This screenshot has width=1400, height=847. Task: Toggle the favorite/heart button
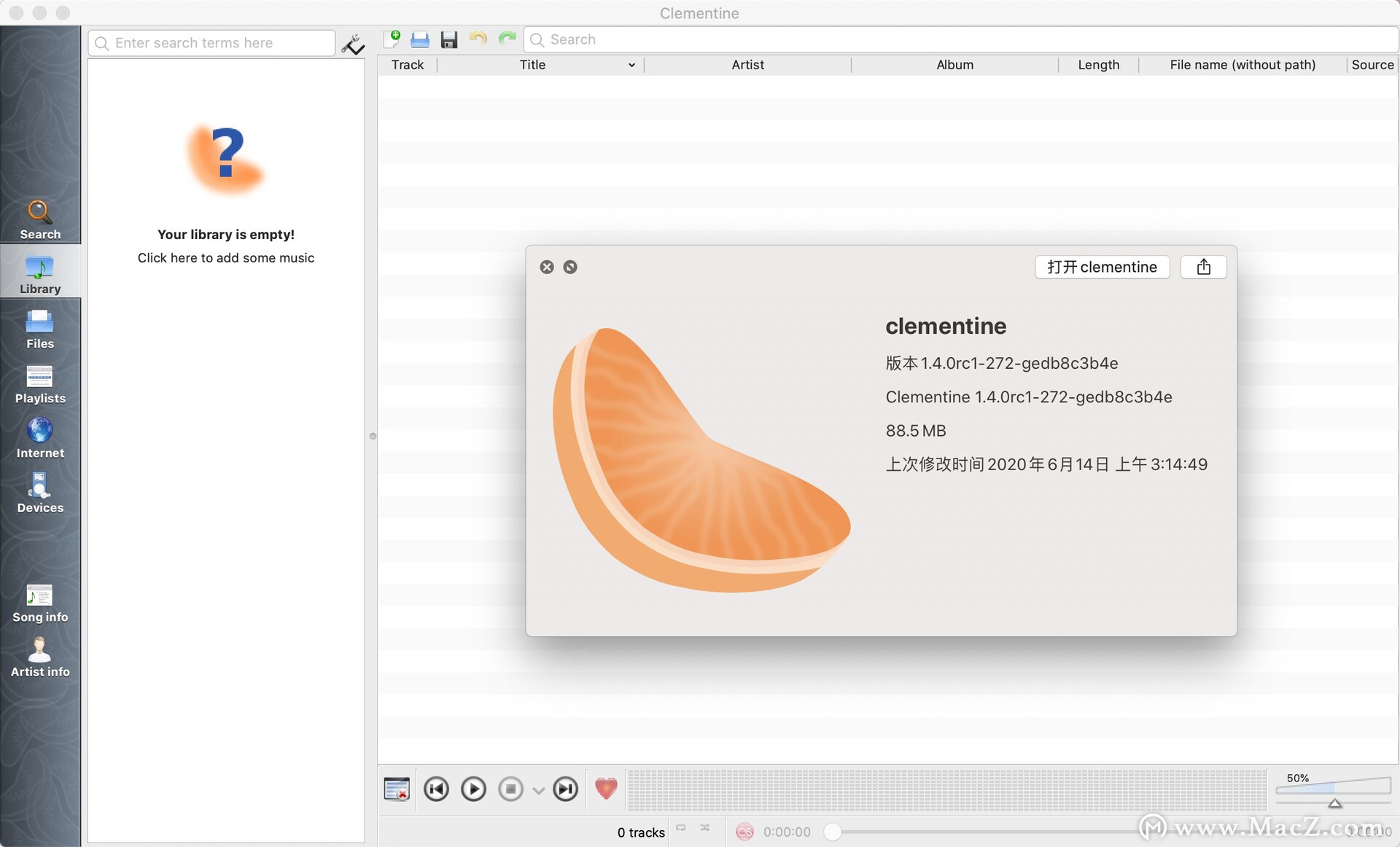(x=607, y=789)
